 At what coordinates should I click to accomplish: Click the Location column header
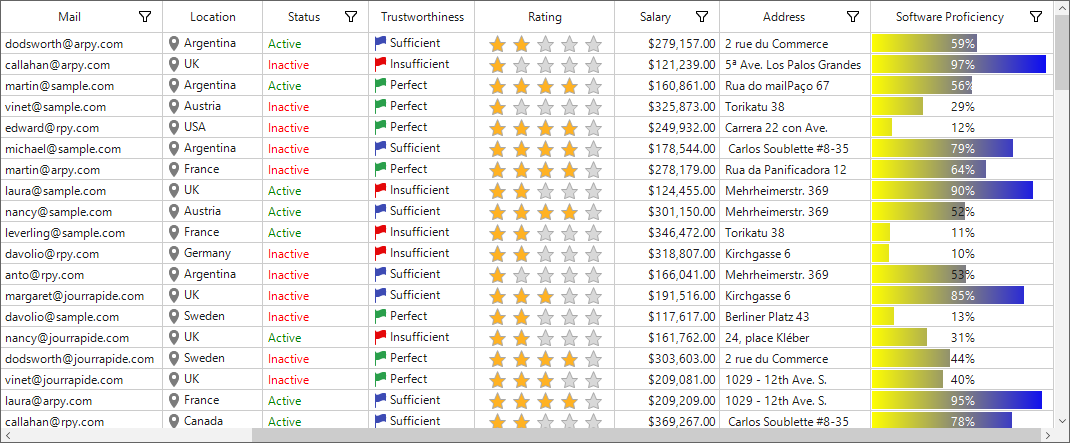click(x=213, y=17)
